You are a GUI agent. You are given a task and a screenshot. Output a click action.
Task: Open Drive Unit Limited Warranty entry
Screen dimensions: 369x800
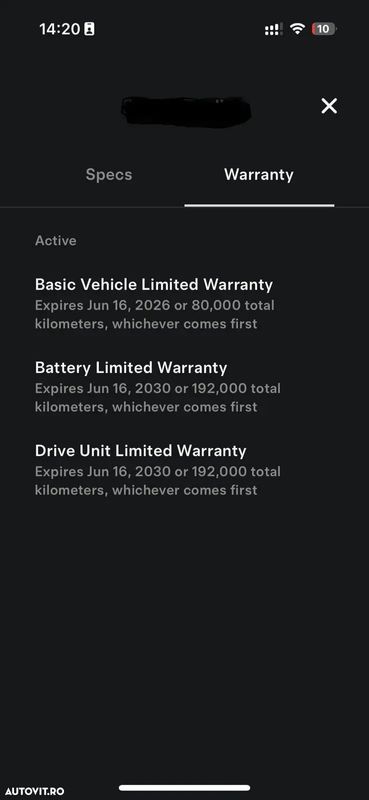pos(158,470)
